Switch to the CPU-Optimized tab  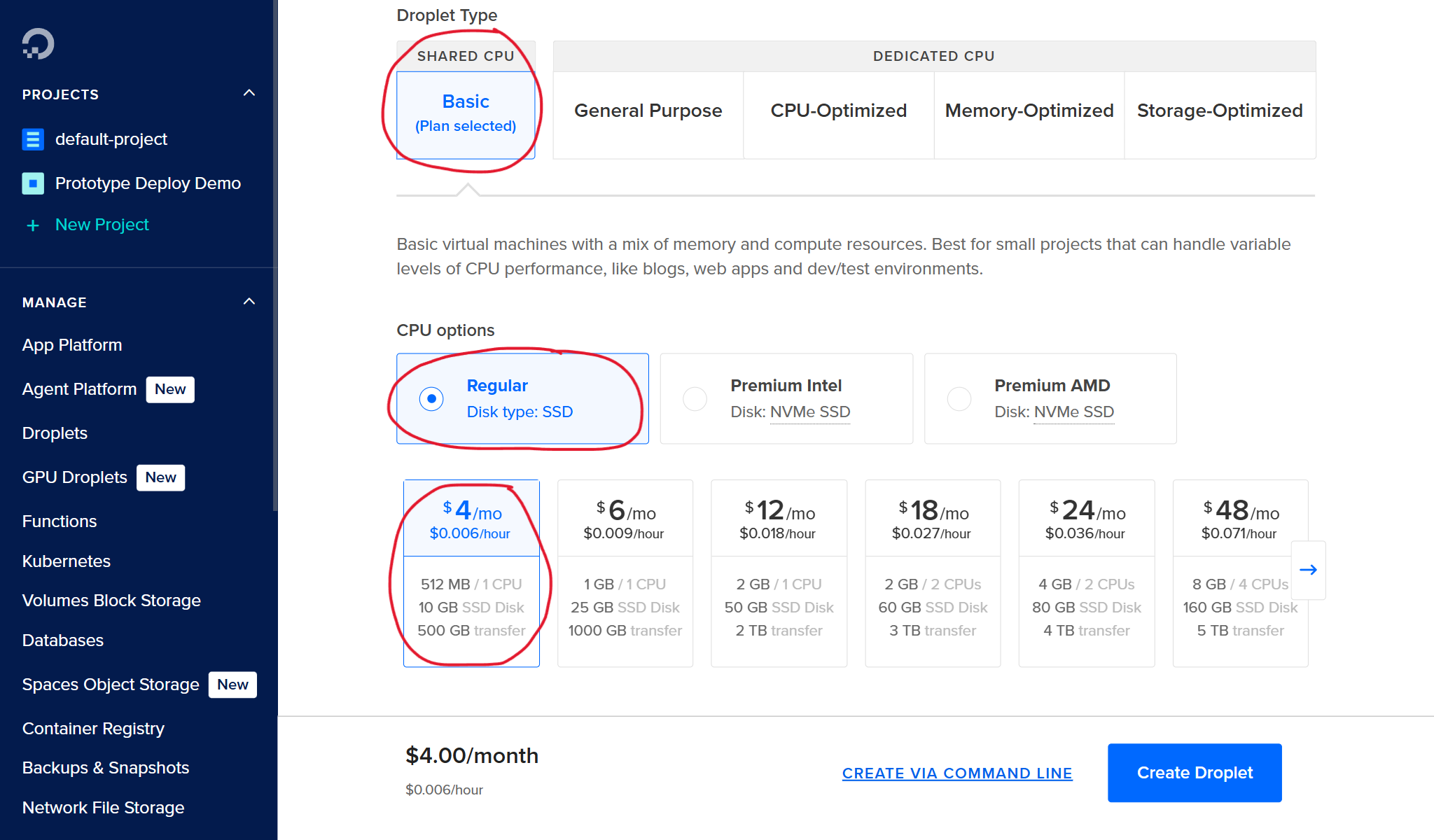coord(838,111)
